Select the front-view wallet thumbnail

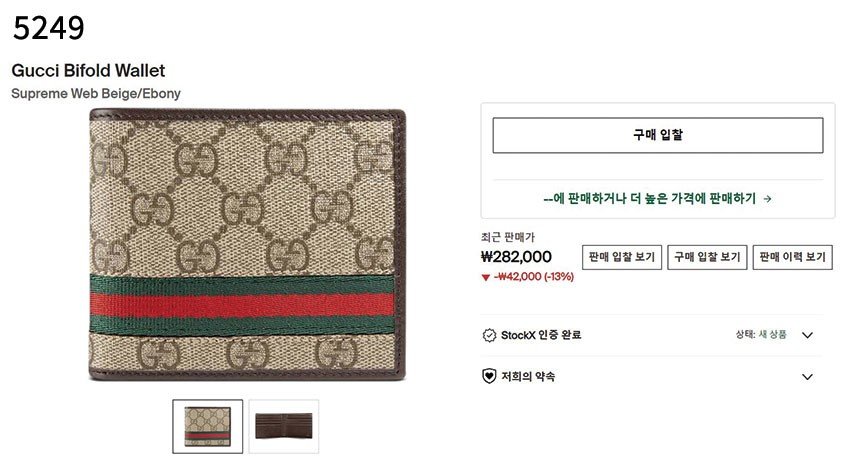(208, 425)
